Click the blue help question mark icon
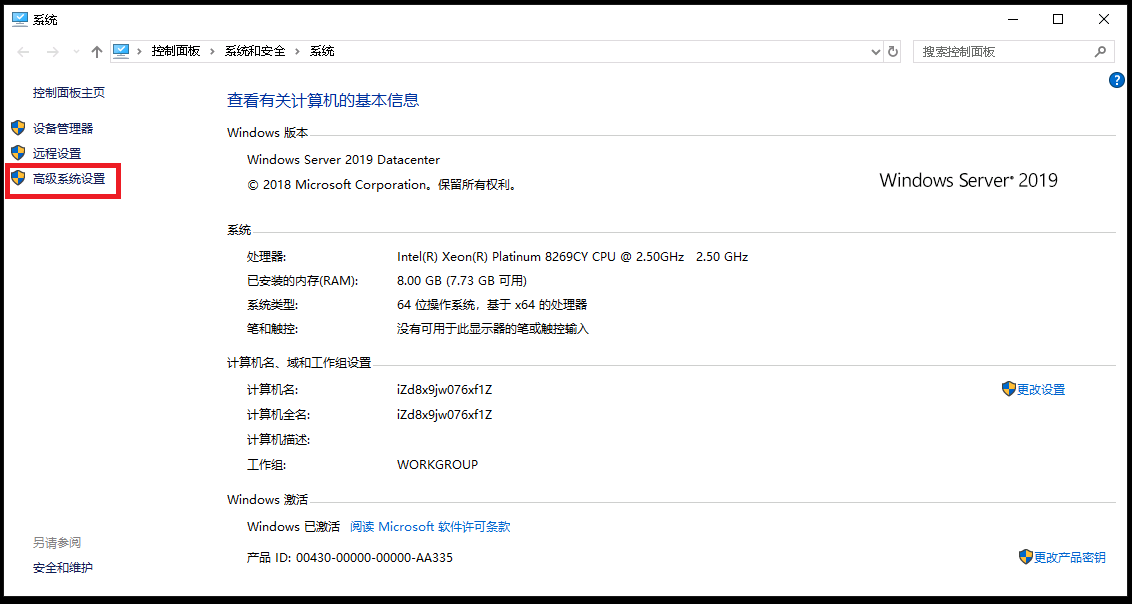The height and width of the screenshot is (604, 1132). pyautogui.click(x=1116, y=80)
